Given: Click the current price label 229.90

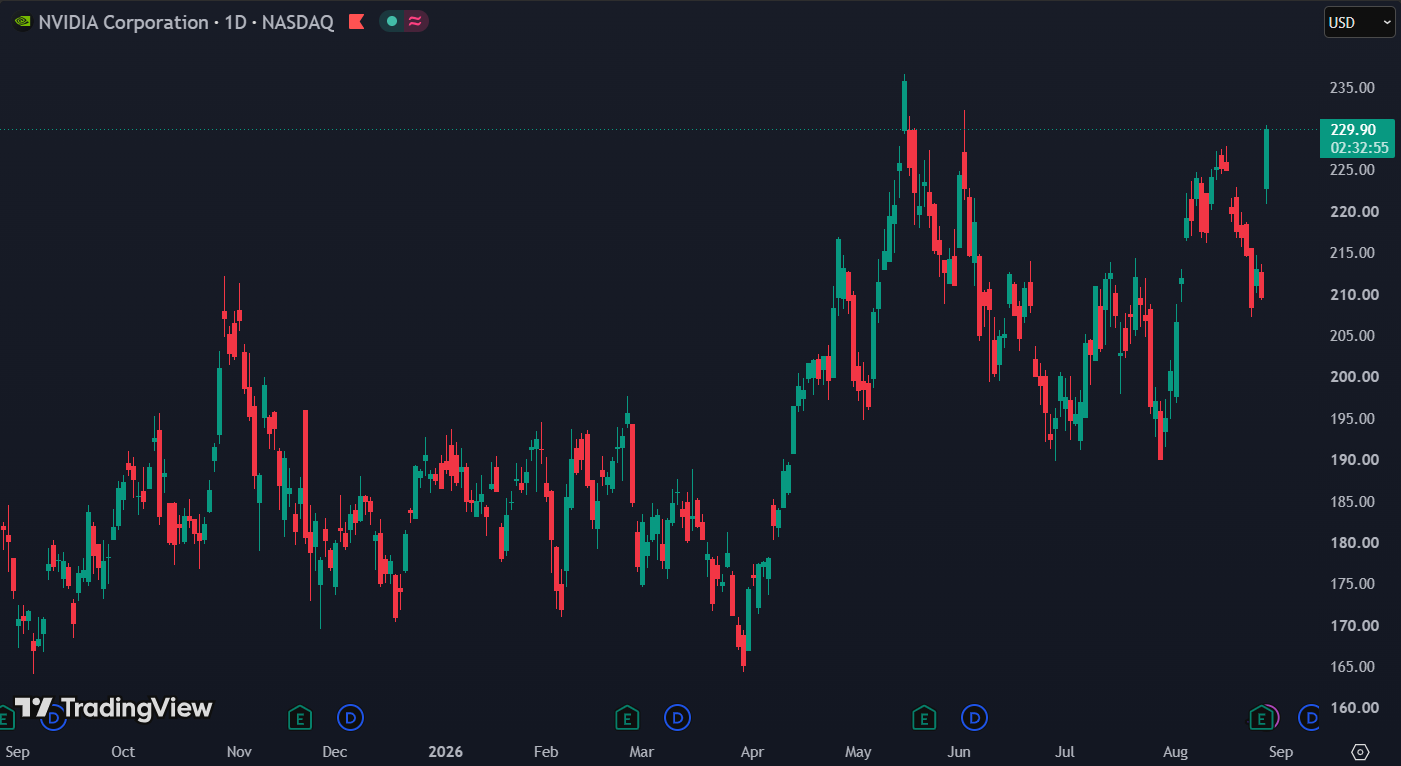Looking at the screenshot, I should click(x=1353, y=130).
